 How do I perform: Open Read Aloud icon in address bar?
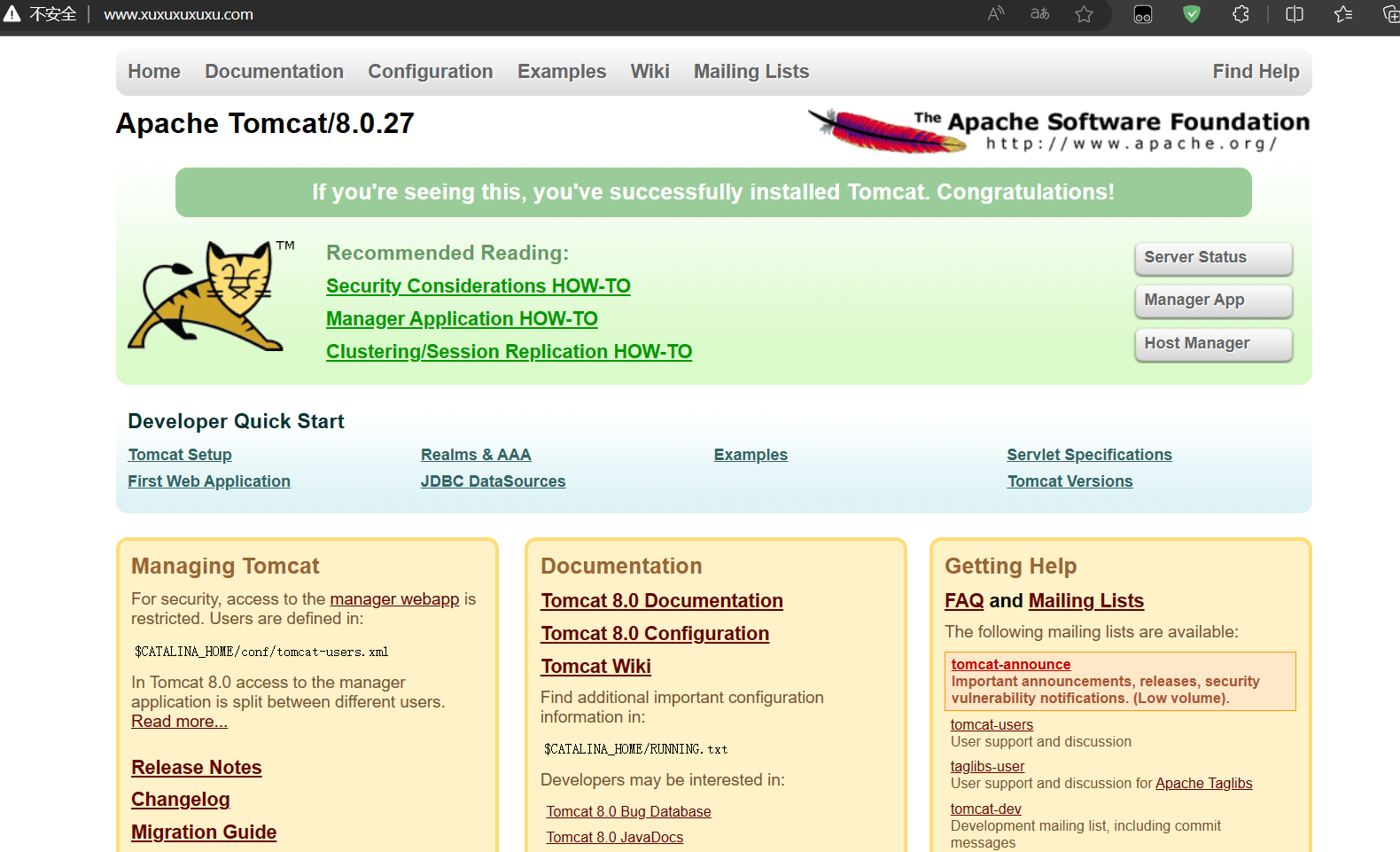tap(996, 14)
